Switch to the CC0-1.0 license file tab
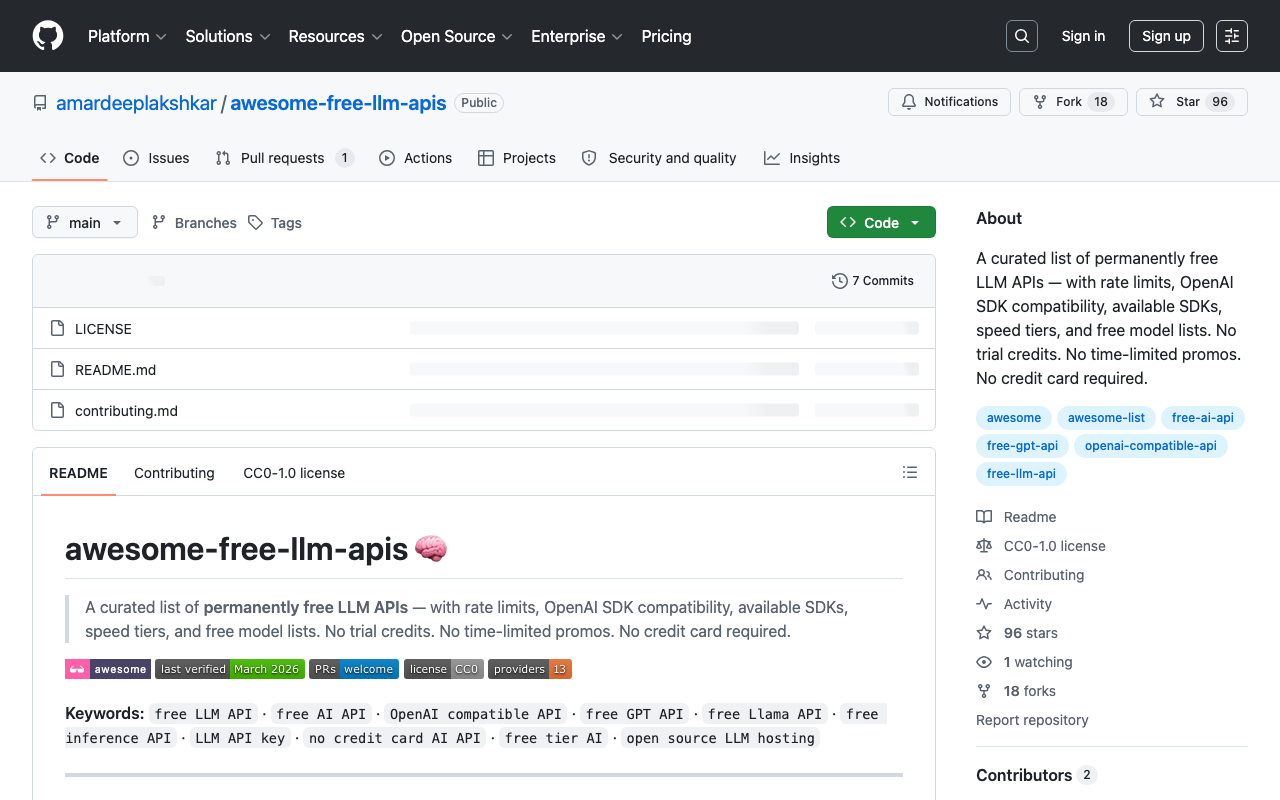Image resolution: width=1280 pixels, height=800 pixels. 294,473
